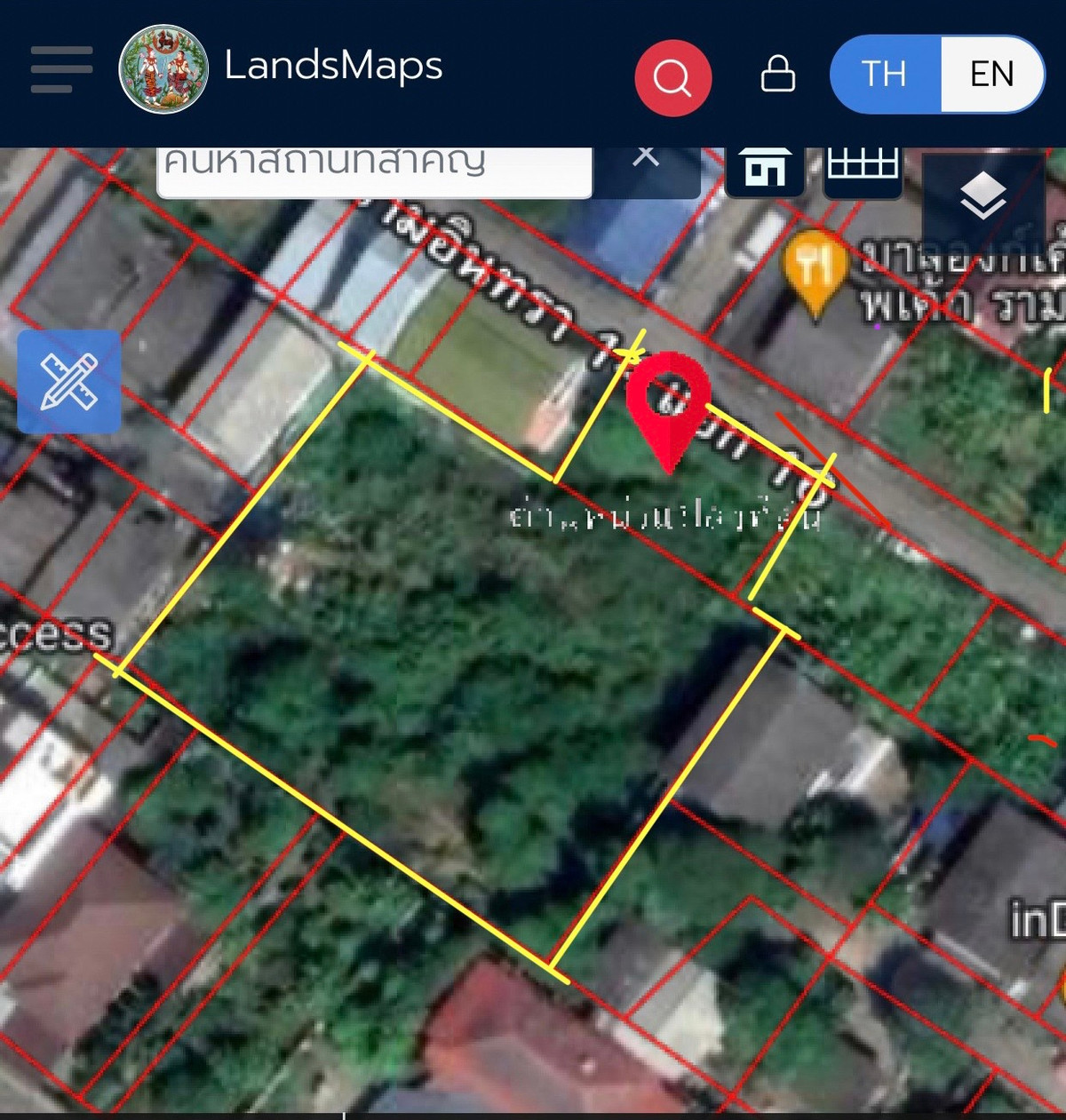The height and width of the screenshot is (1120, 1066).
Task: Switch language to TH
Action: click(x=885, y=75)
